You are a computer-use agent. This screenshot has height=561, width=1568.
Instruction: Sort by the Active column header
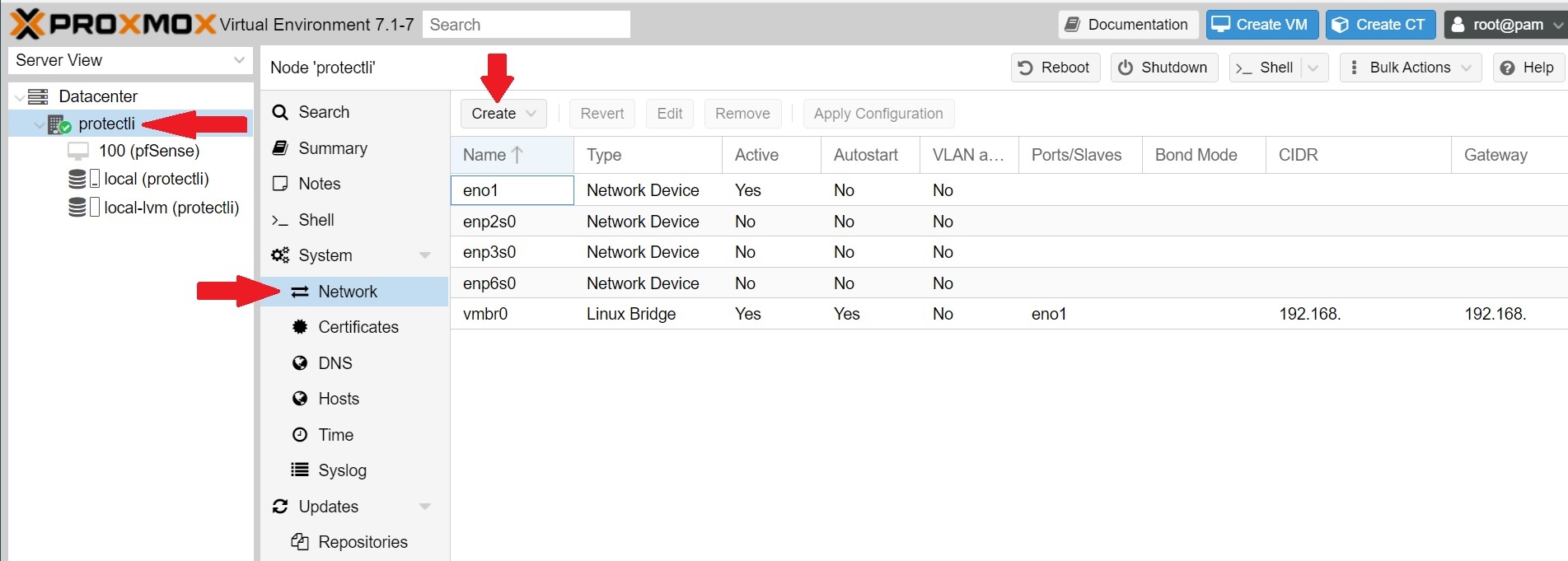tap(771, 155)
